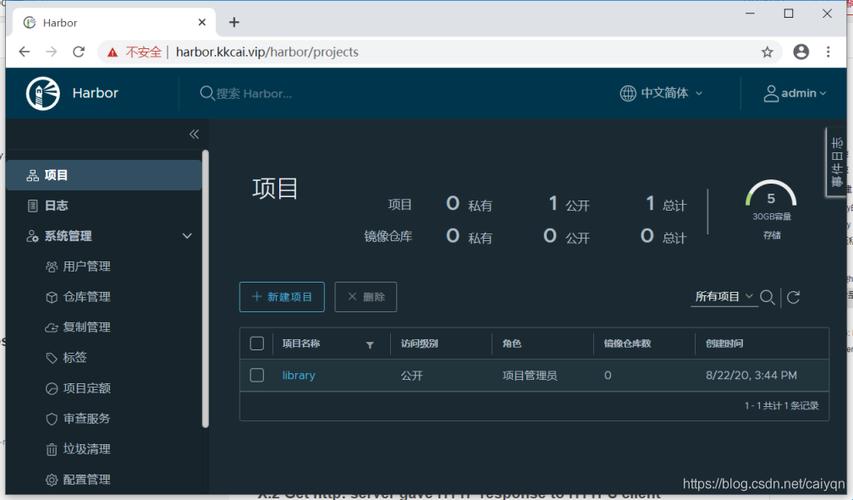Collapse the sidebar with double-chevron icon
The image size is (853, 500).
194,134
